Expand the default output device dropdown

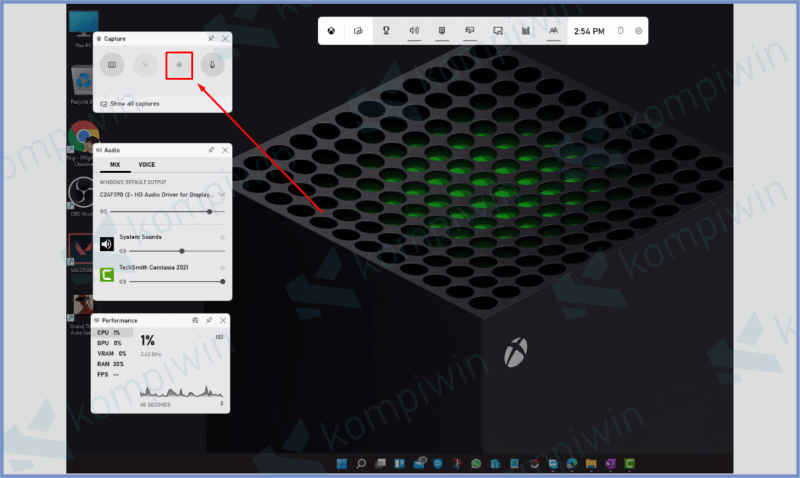tap(221, 194)
